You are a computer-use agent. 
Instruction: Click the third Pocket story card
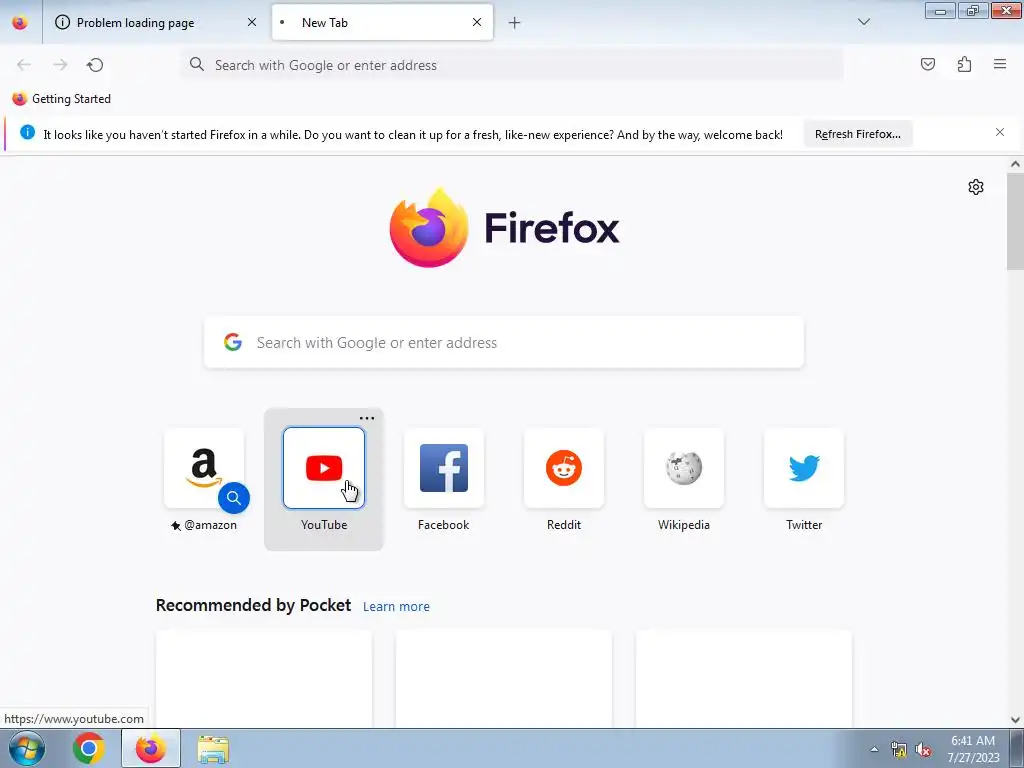pos(743,678)
